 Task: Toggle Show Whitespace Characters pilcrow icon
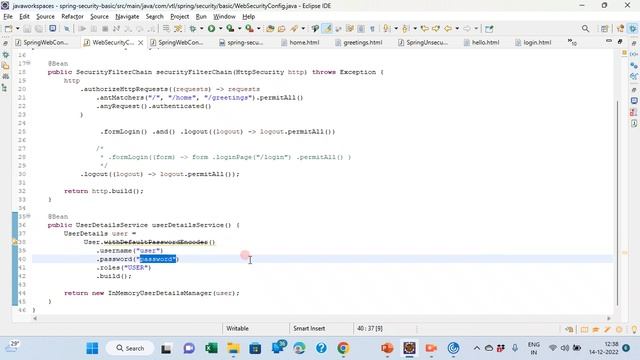(372, 29)
